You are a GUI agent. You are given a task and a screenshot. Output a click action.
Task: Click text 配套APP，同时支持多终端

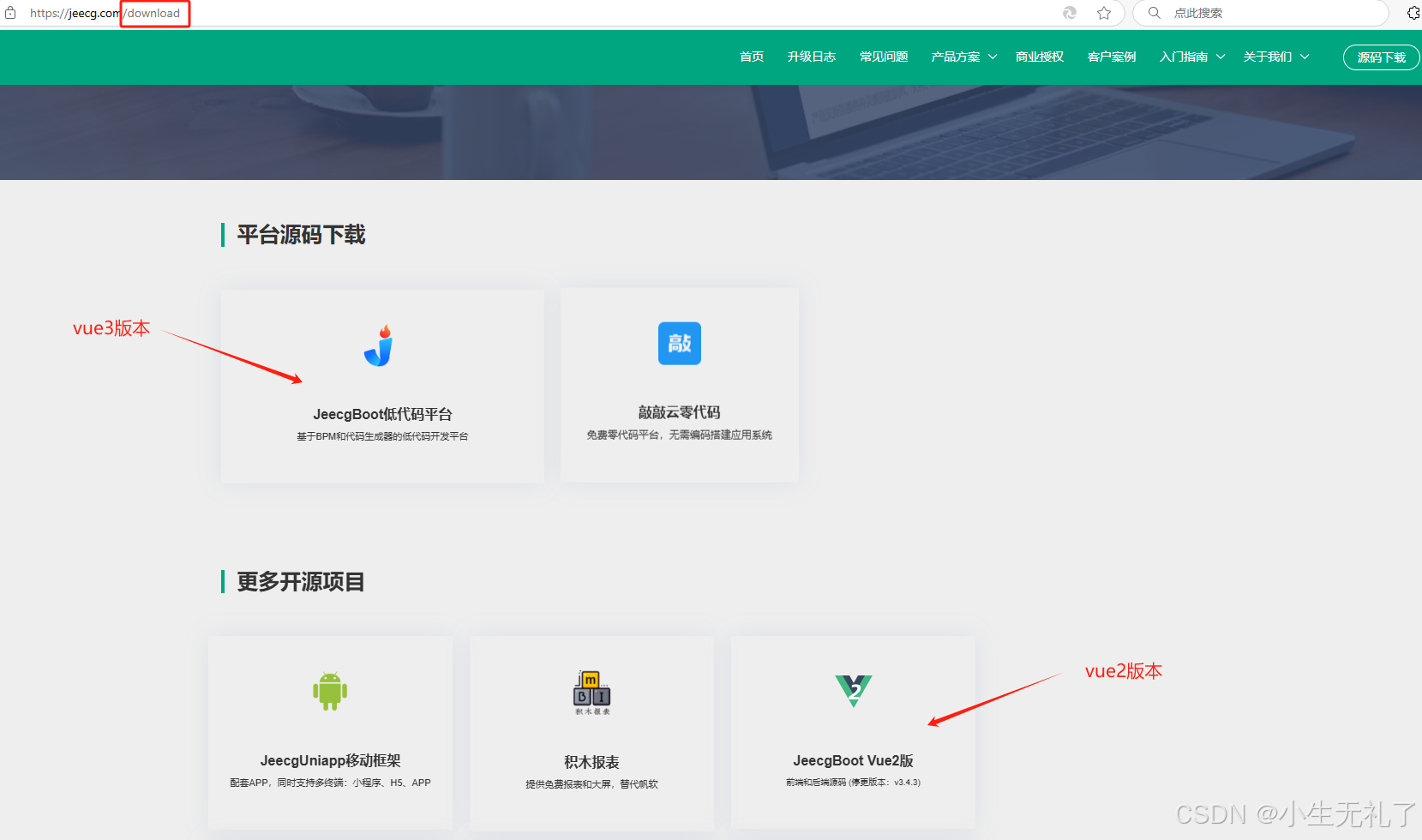330,783
